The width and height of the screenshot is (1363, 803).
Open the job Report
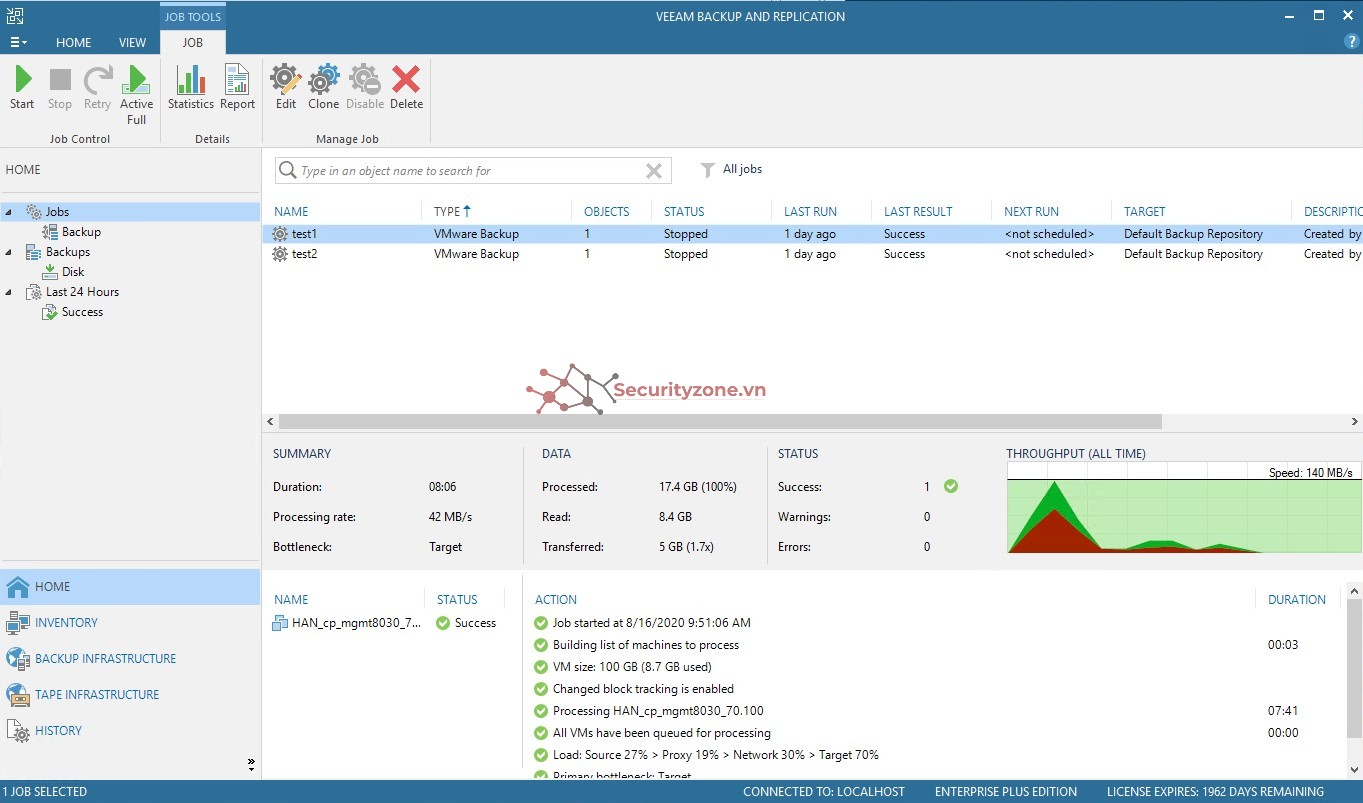237,88
